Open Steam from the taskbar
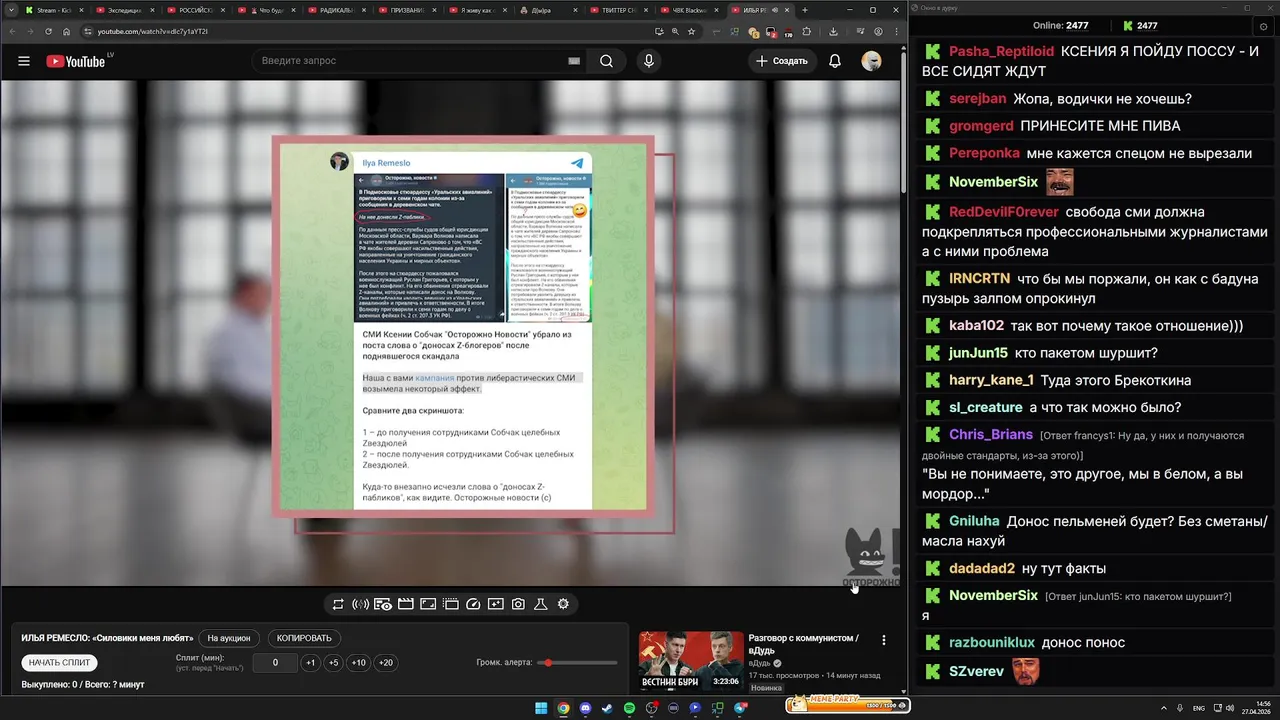This screenshot has width=1280, height=720. tap(607, 708)
